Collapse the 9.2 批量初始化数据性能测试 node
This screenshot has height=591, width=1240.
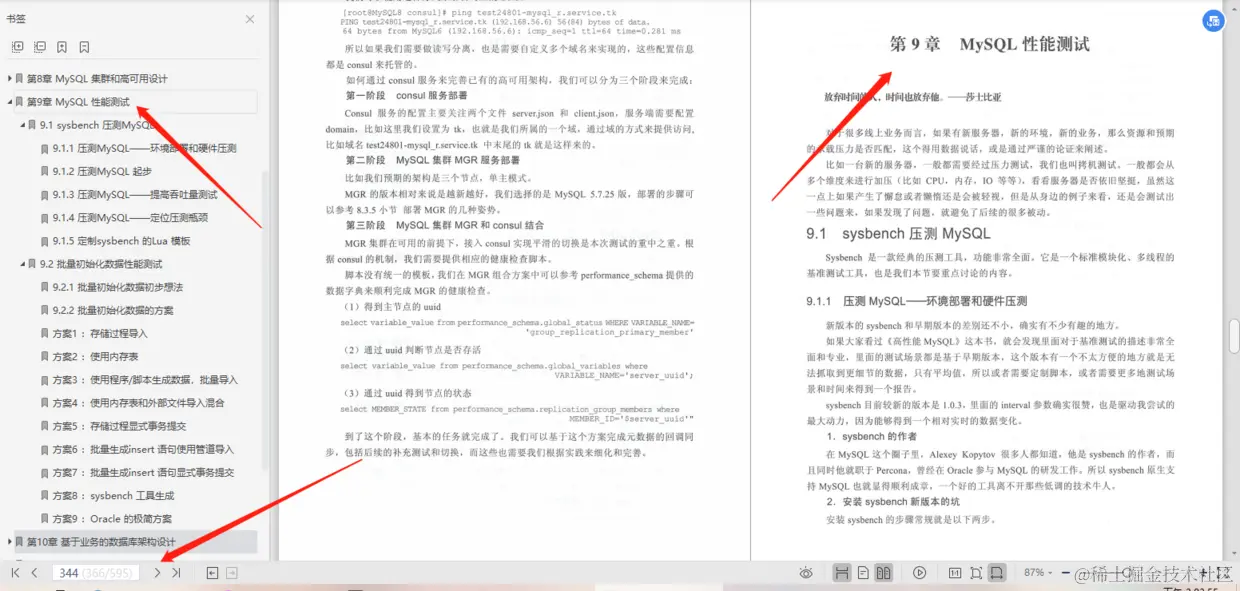[24, 264]
